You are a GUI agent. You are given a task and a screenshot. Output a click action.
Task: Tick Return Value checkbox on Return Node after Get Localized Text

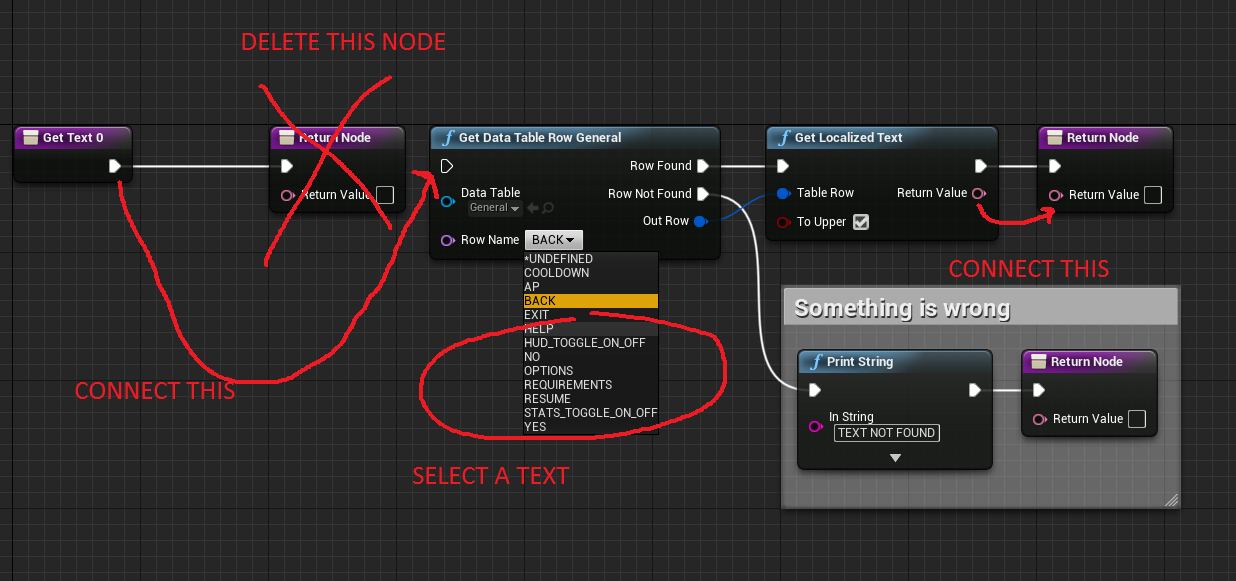pos(1152,195)
